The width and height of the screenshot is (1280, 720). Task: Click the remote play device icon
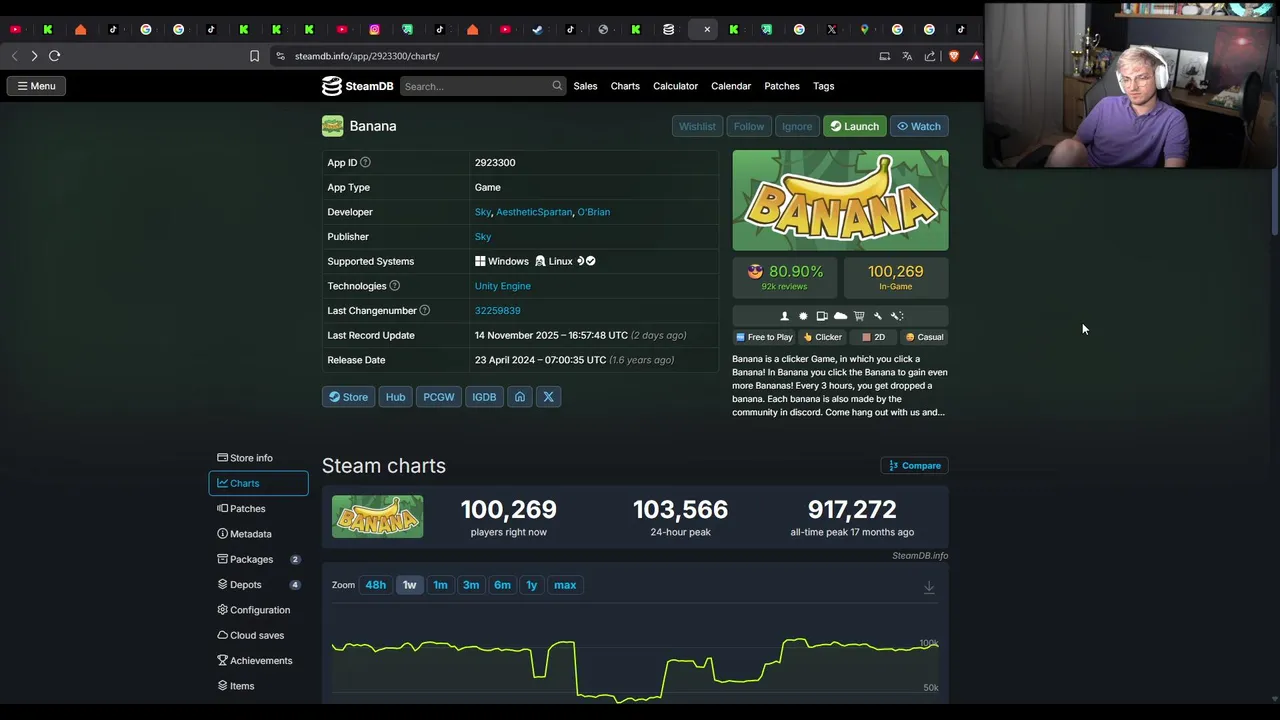[822, 316]
